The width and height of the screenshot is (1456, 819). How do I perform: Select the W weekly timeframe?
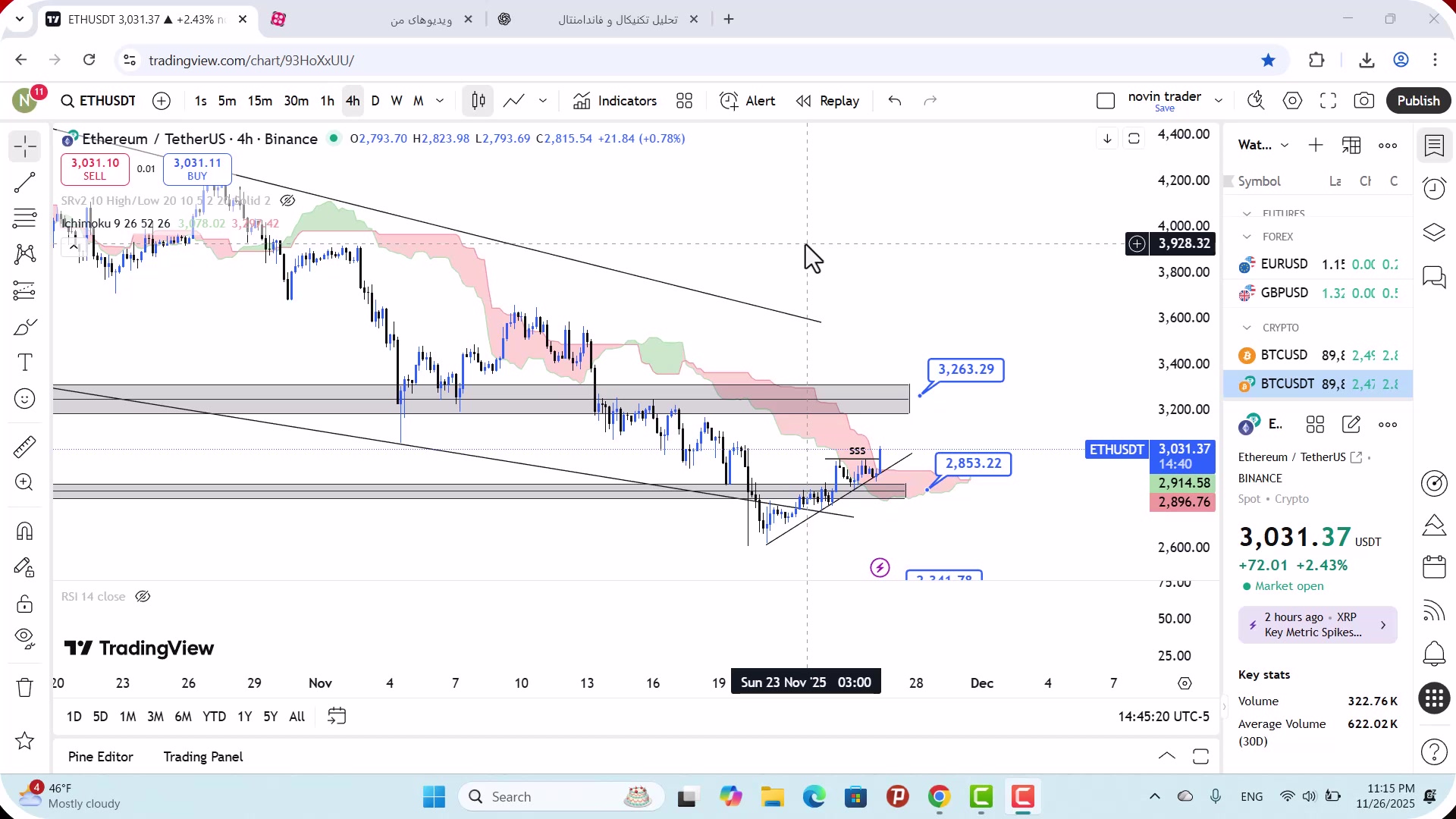pos(397,101)
